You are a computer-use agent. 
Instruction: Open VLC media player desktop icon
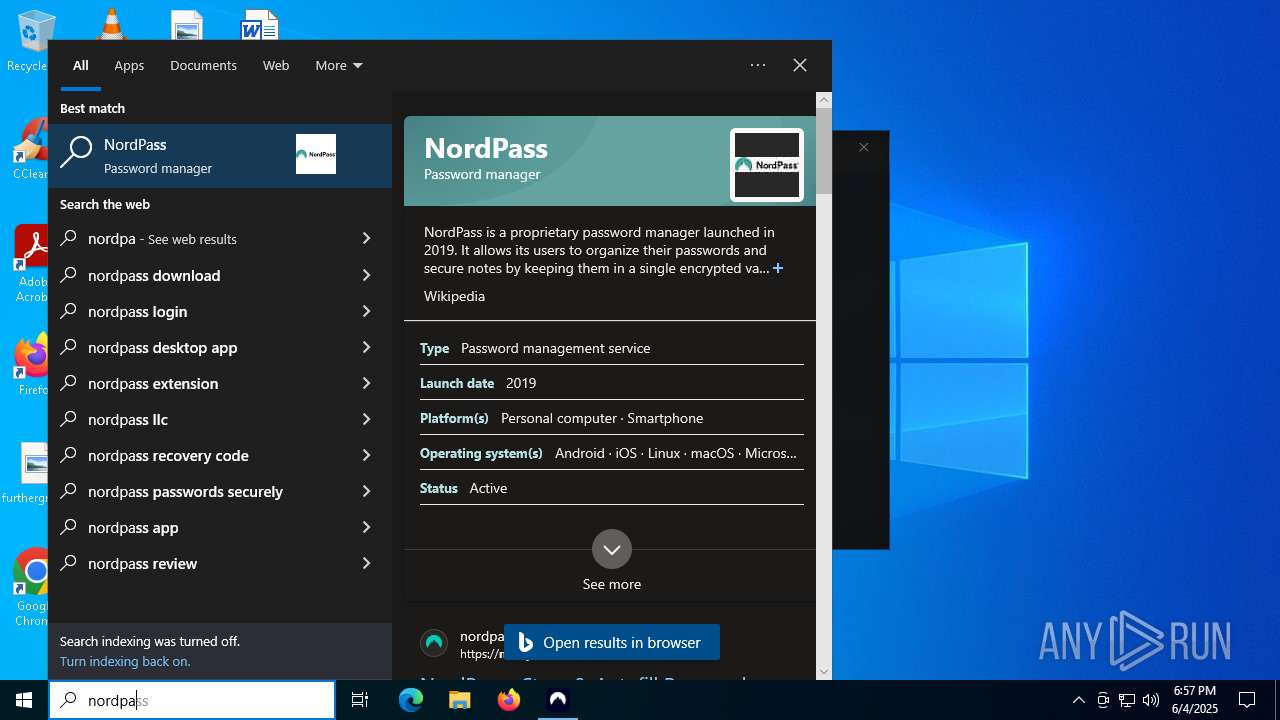(111, 24)
